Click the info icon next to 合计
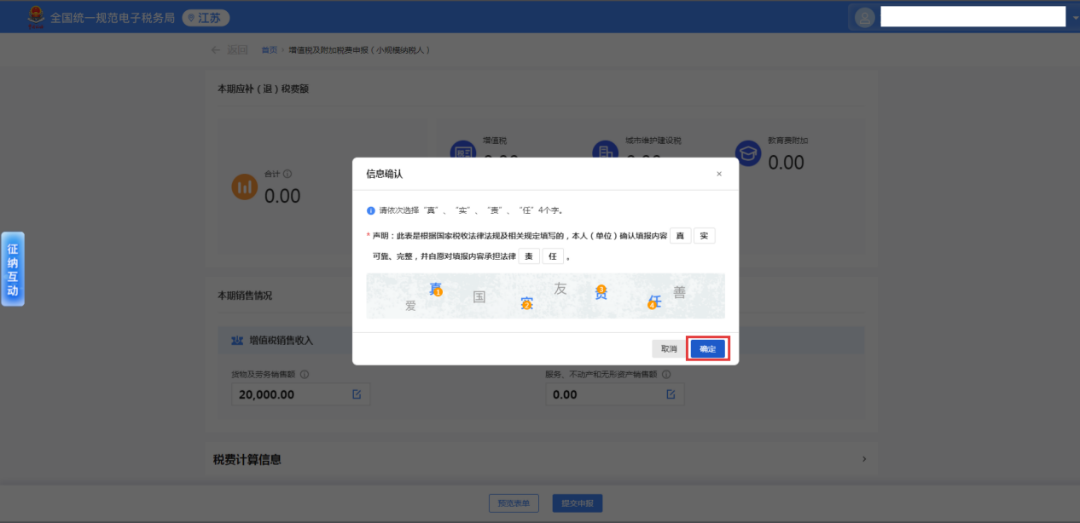The image size is (1080, 523). coord(287,174)
